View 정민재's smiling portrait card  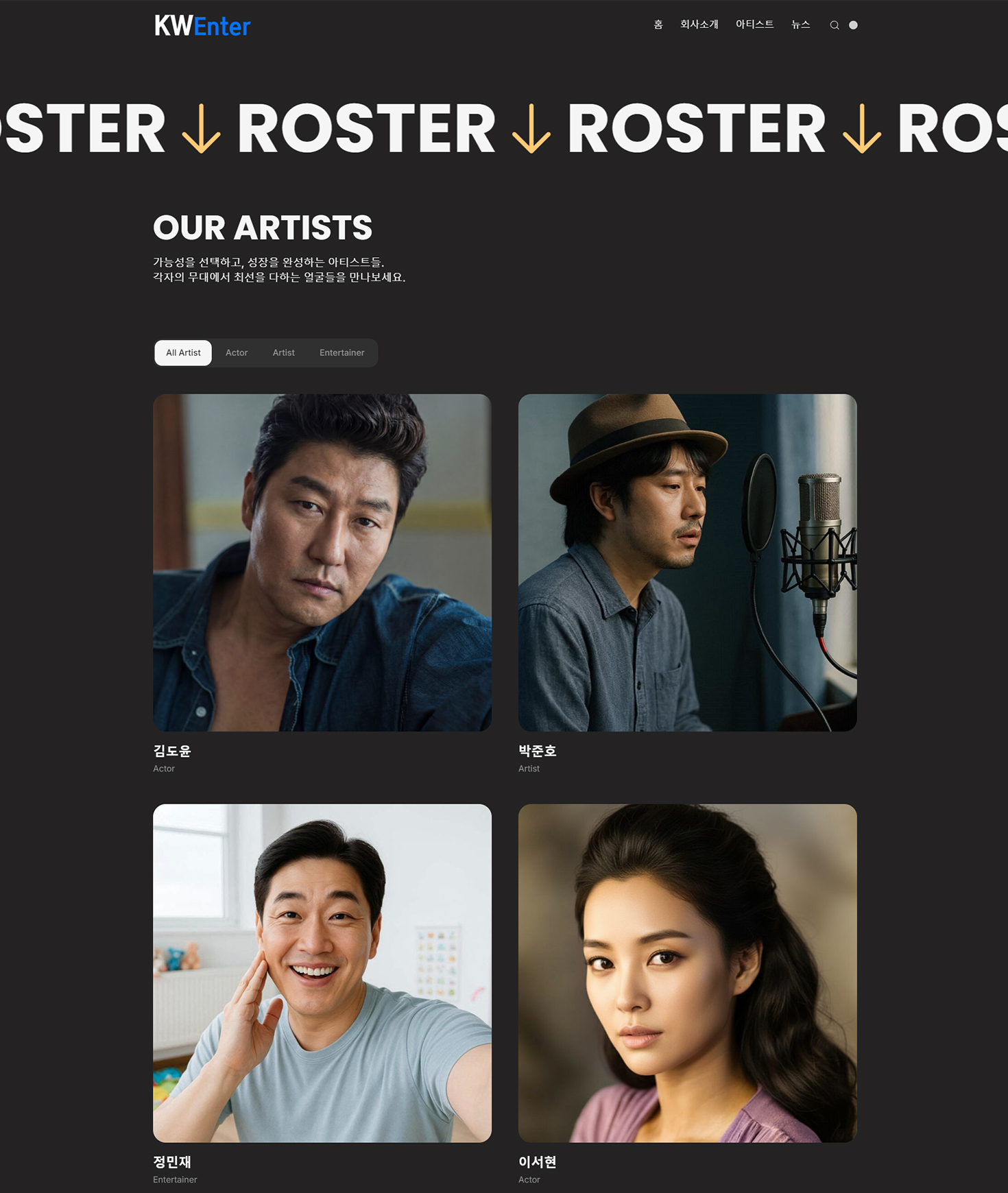click(x=322, y=973)
